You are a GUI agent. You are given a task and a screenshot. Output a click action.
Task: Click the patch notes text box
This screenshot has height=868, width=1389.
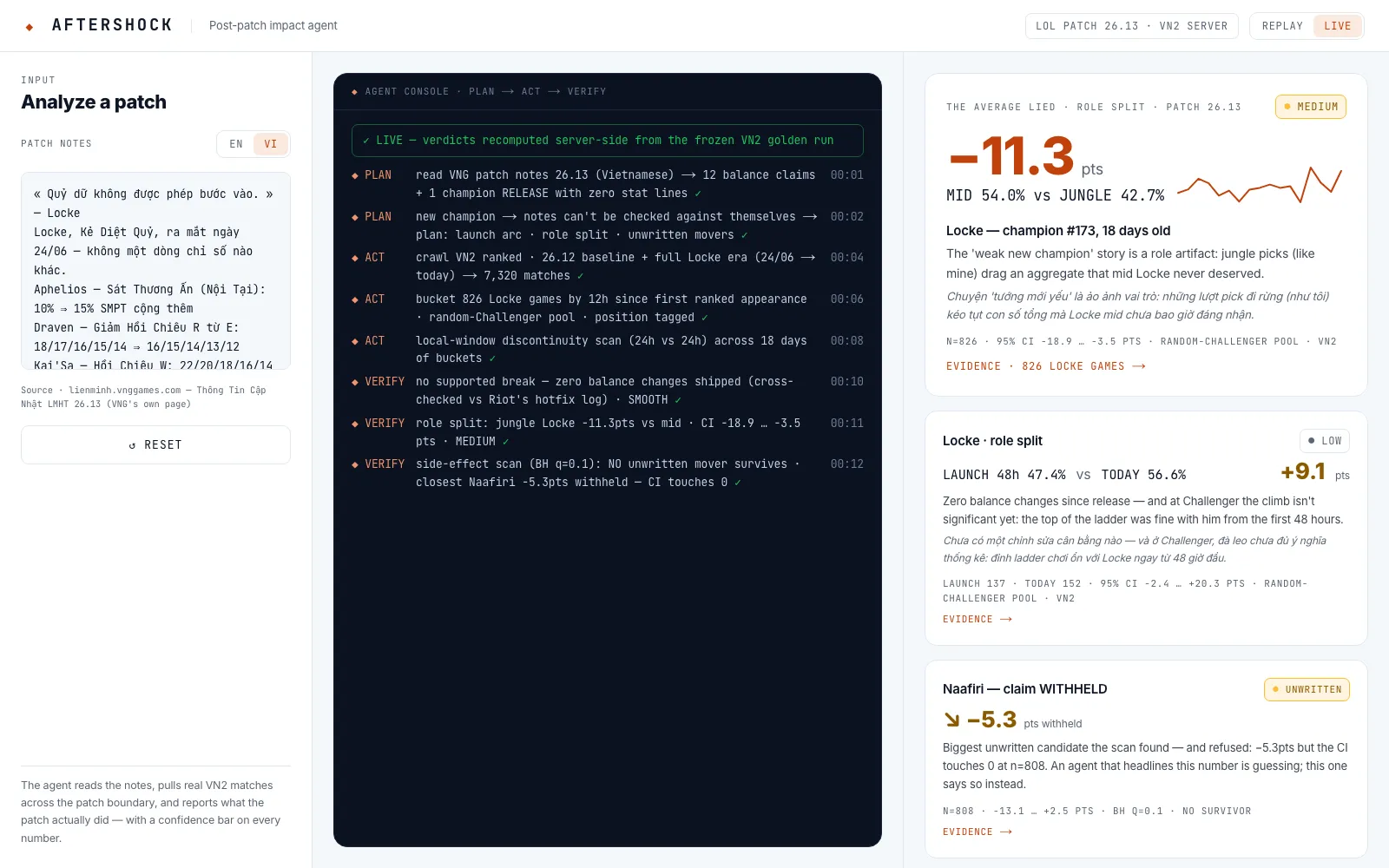(155, 271)
